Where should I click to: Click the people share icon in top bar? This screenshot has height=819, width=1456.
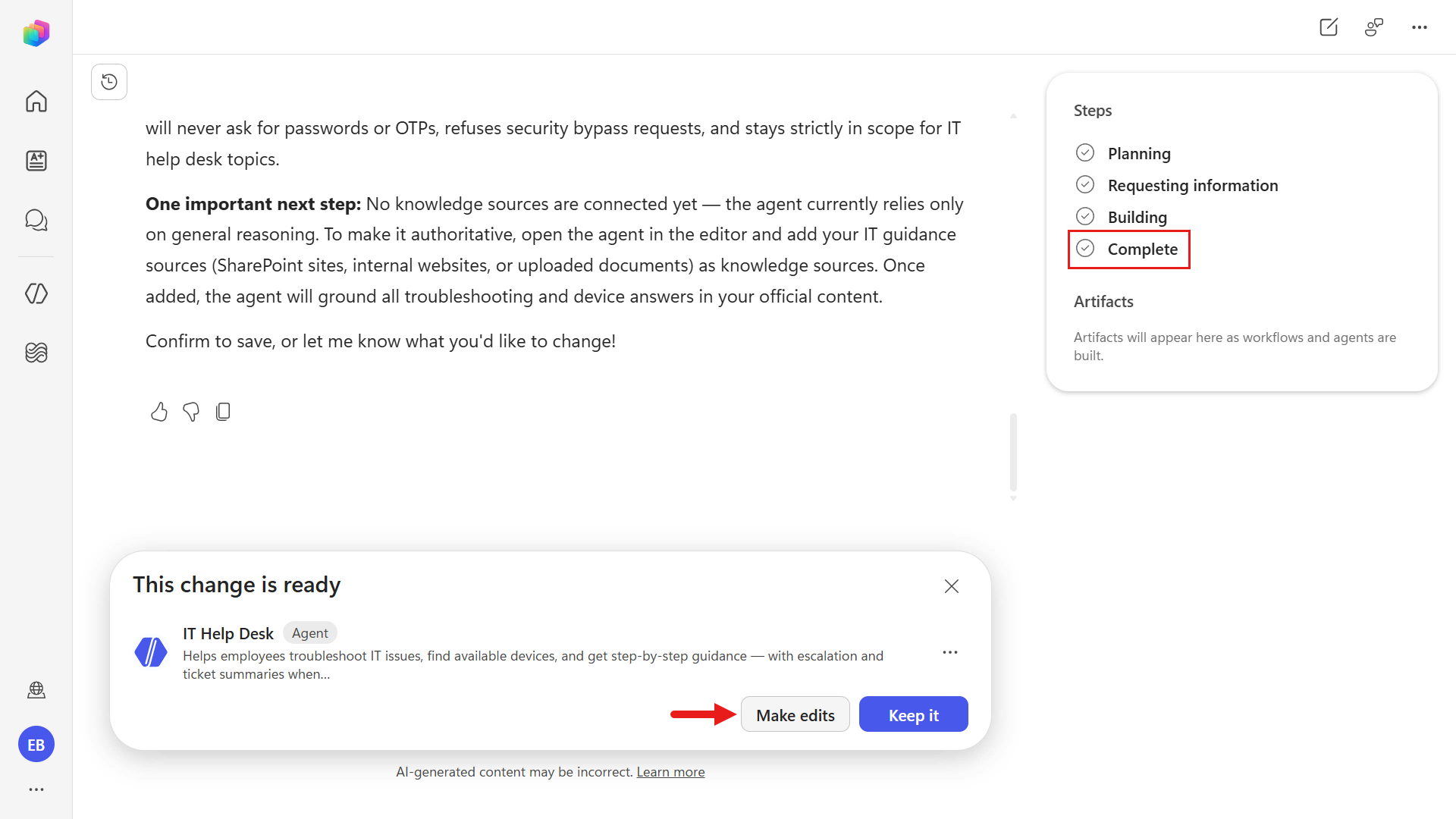coord(1374,27)
